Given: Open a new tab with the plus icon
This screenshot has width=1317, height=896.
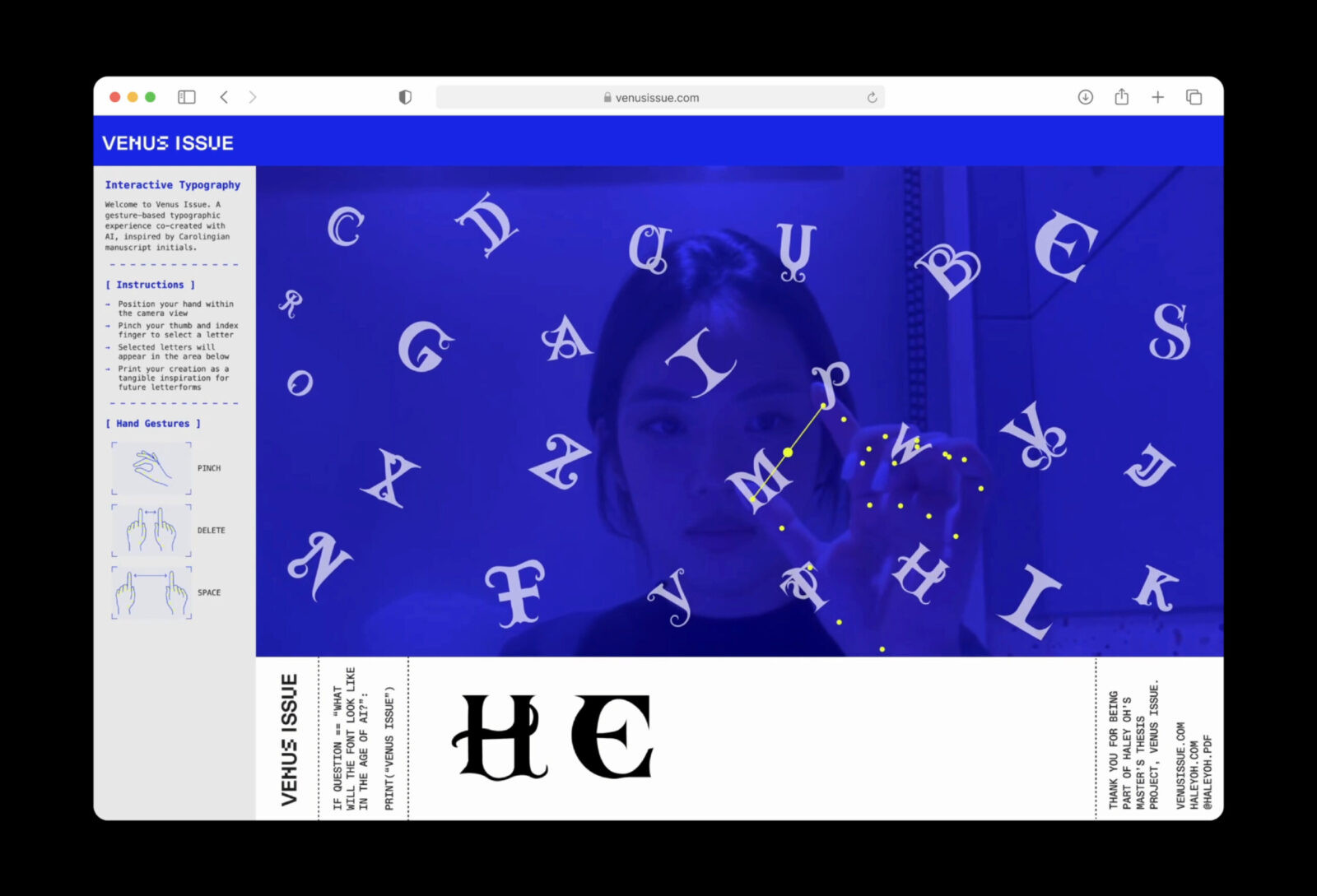Looking at the screenshot, I should click(x=1157, y=97).
